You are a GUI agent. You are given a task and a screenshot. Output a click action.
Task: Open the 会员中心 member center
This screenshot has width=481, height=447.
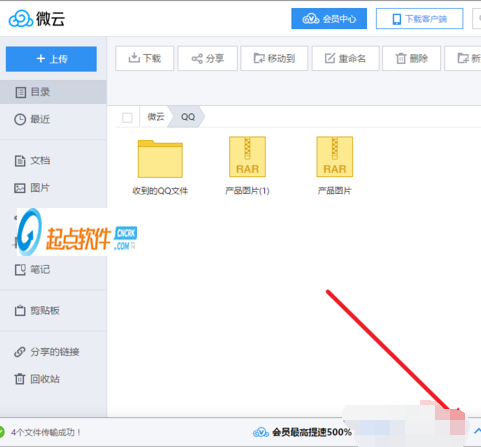click(x=329, y=19)
